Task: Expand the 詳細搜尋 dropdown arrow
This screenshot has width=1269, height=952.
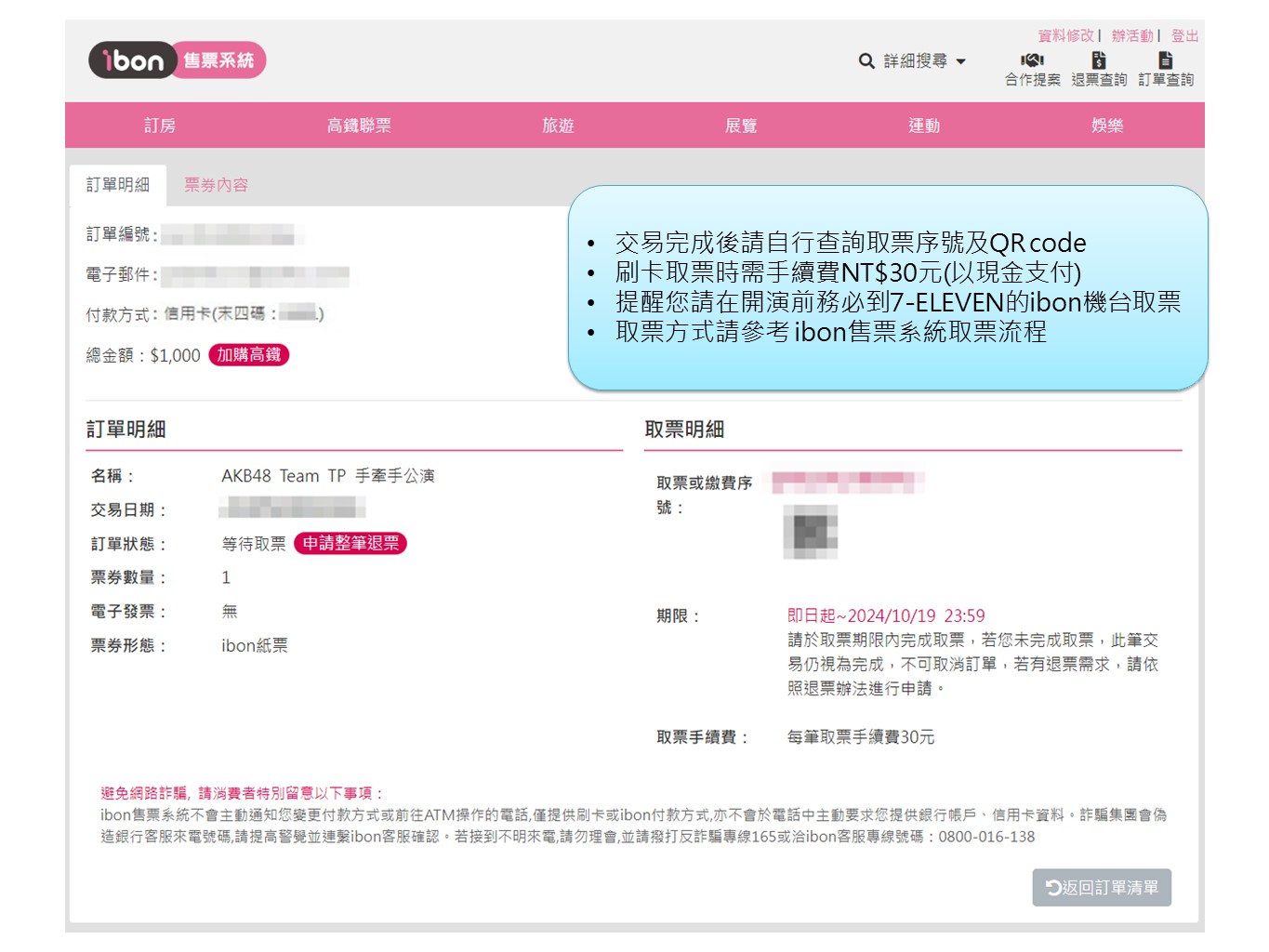Action: tap(961, 61)
